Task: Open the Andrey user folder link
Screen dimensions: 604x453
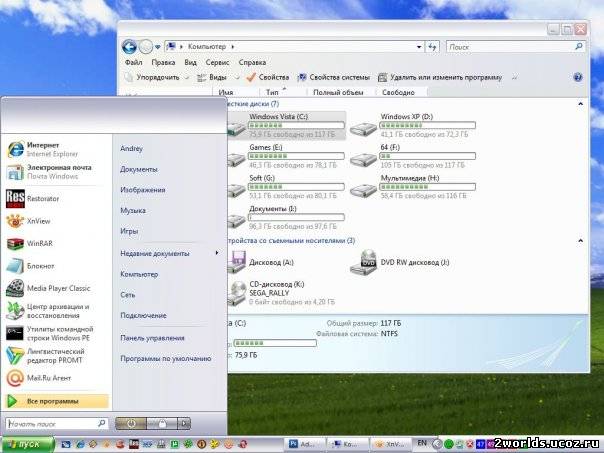Action: click(131, 148)
